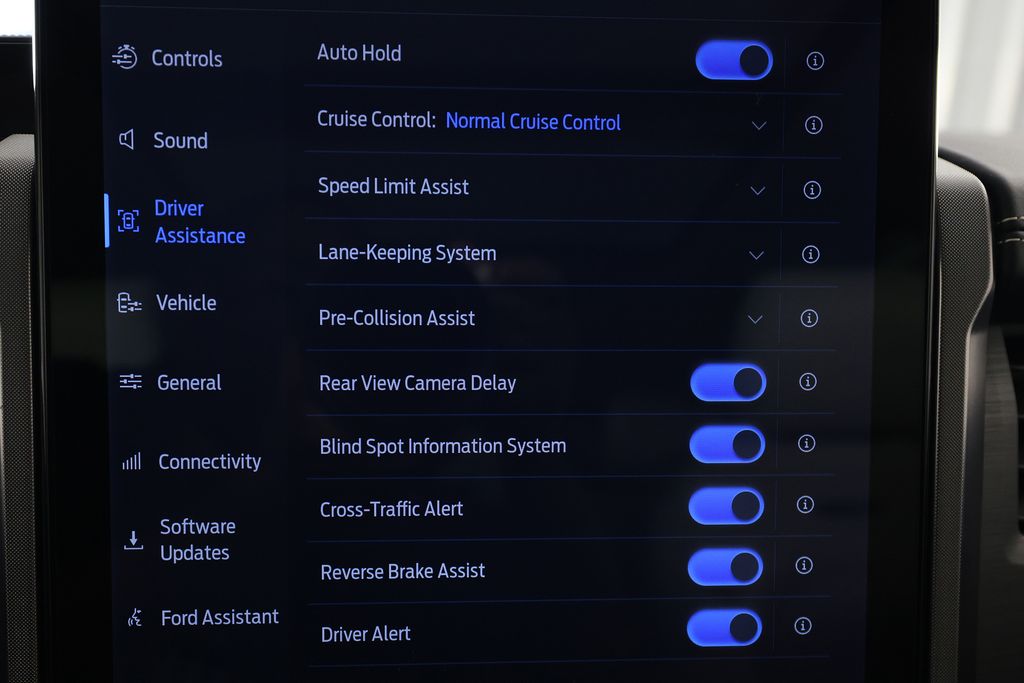Open Lane-Keeping System info icon
This screenshot has width=1024, height=683.
(810, 254)
